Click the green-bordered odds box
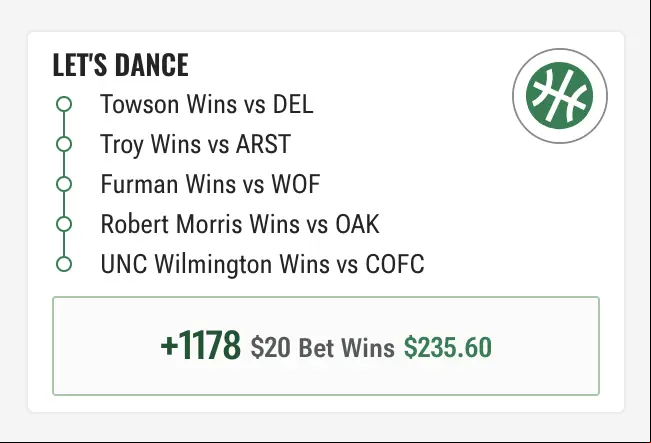Viewport: 651px width, 443px height. pyautogui.click(x=326, y=346)
